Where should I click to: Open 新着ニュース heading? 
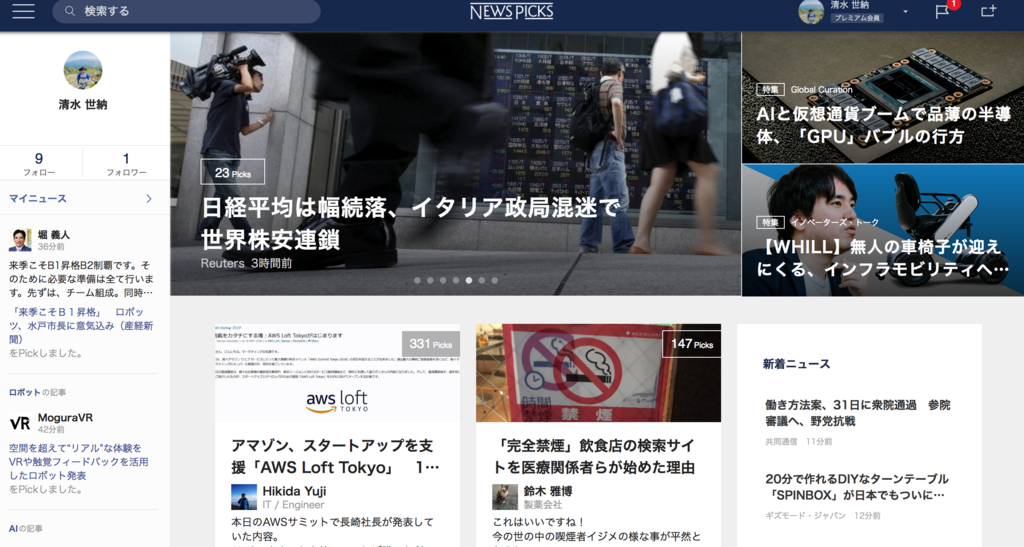tap(796, 364)
